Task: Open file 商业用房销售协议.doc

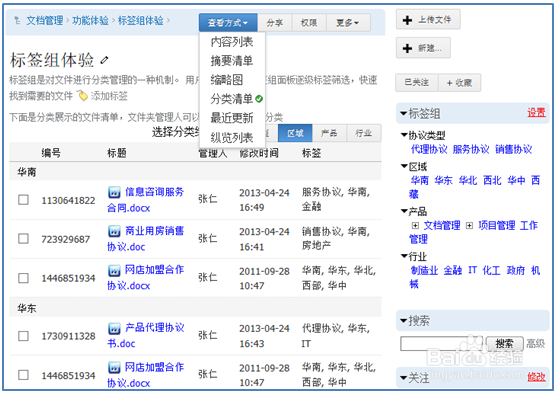Action: click(146, 239)
